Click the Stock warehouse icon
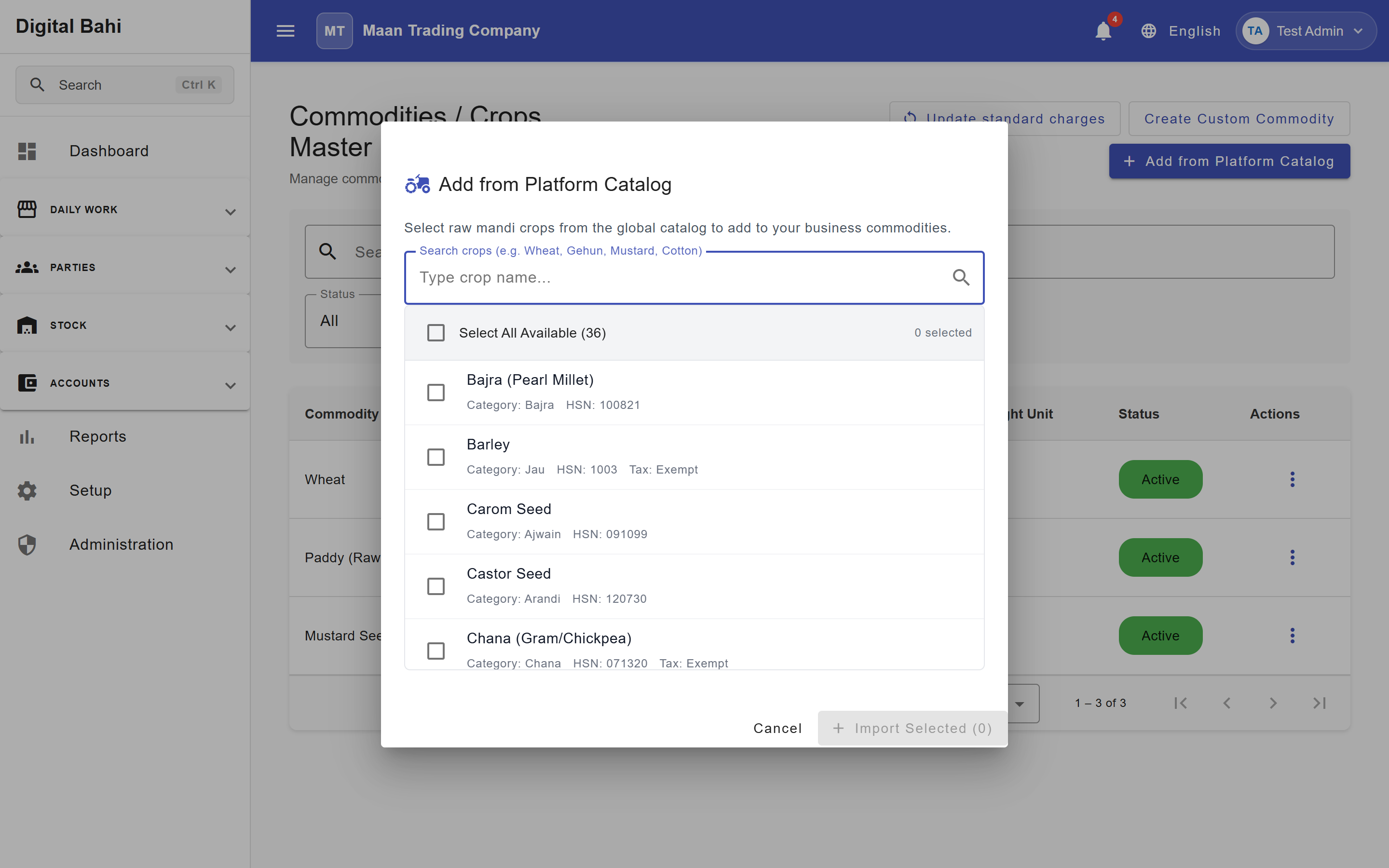The image size is (1389, 868). 27,325
